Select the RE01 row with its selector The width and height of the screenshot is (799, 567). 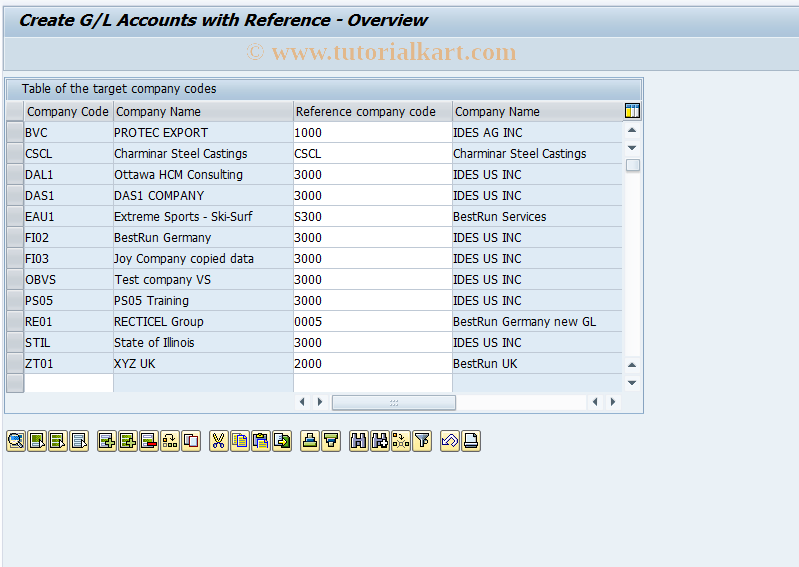(x=15, y=321)
